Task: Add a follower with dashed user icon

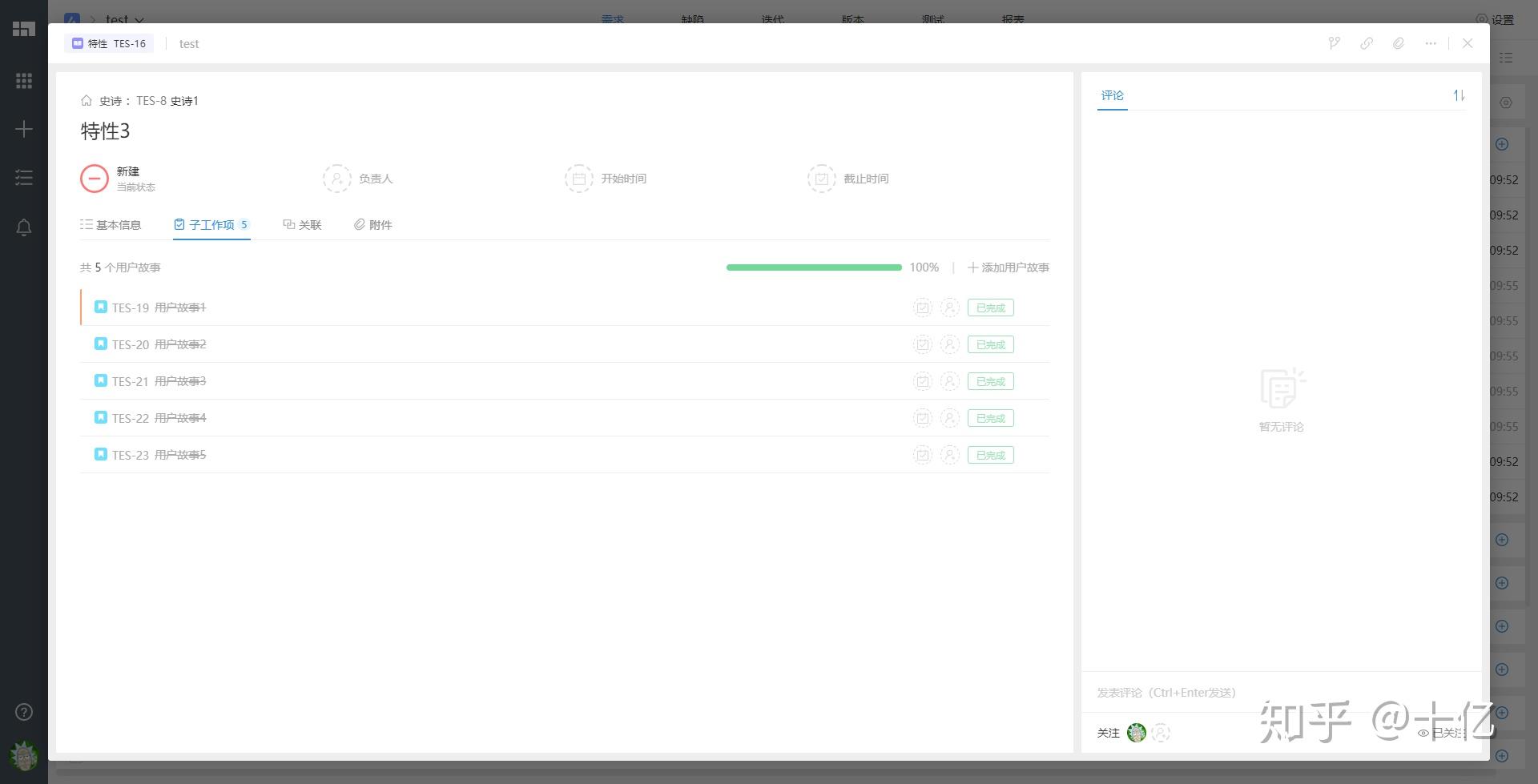Action: tap(1161, 732)
